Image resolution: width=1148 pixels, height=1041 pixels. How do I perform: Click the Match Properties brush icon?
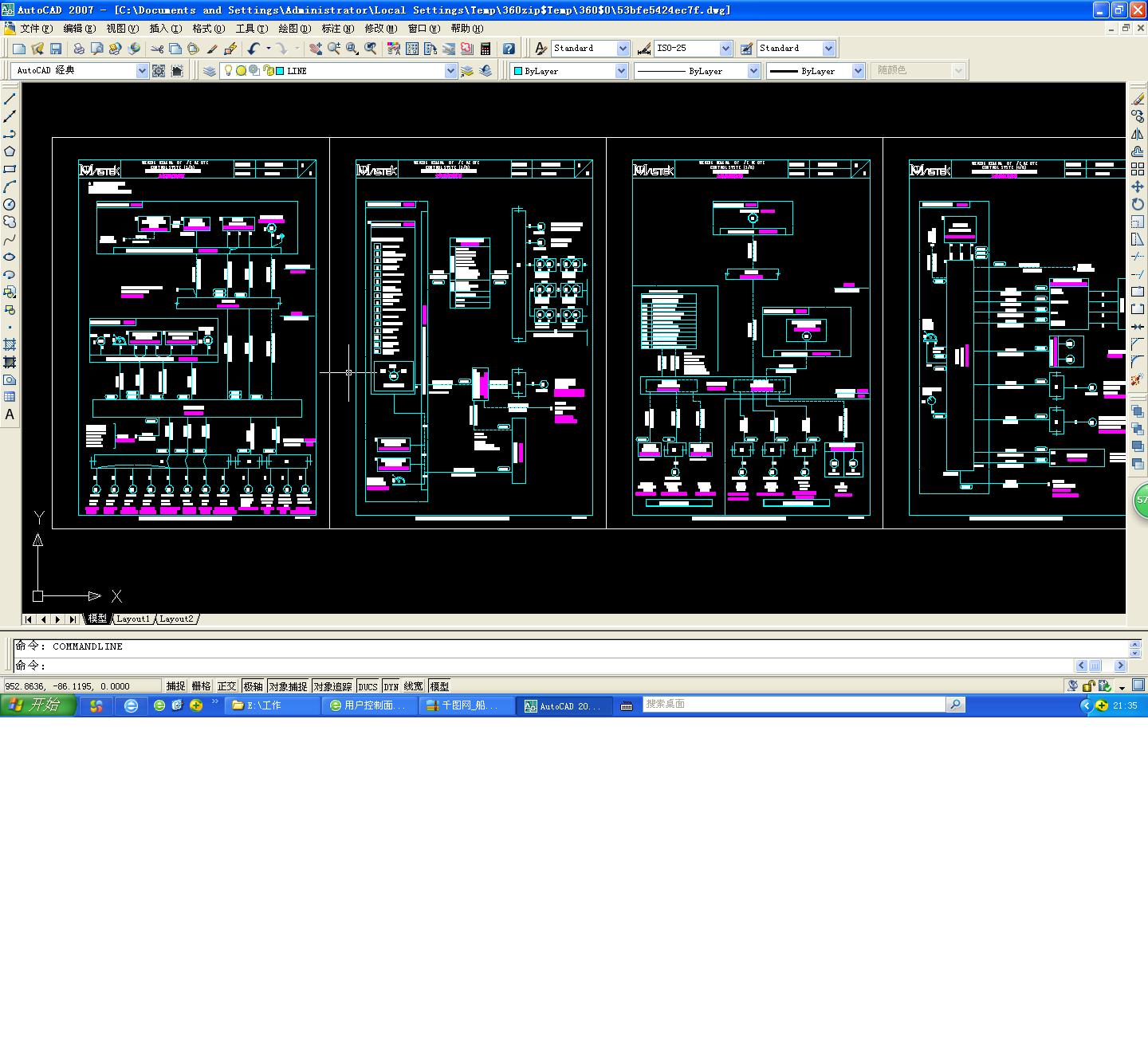pos(211,48)
